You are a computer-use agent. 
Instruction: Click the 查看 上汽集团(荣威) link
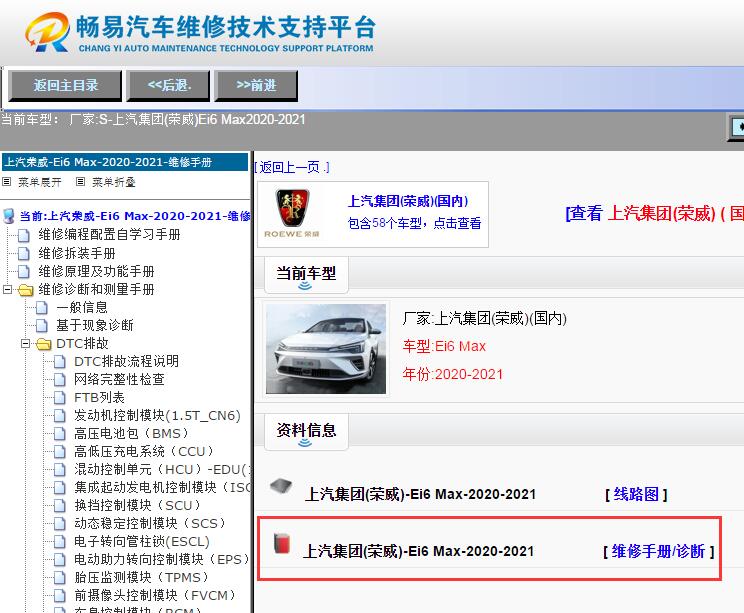[654, 214]
